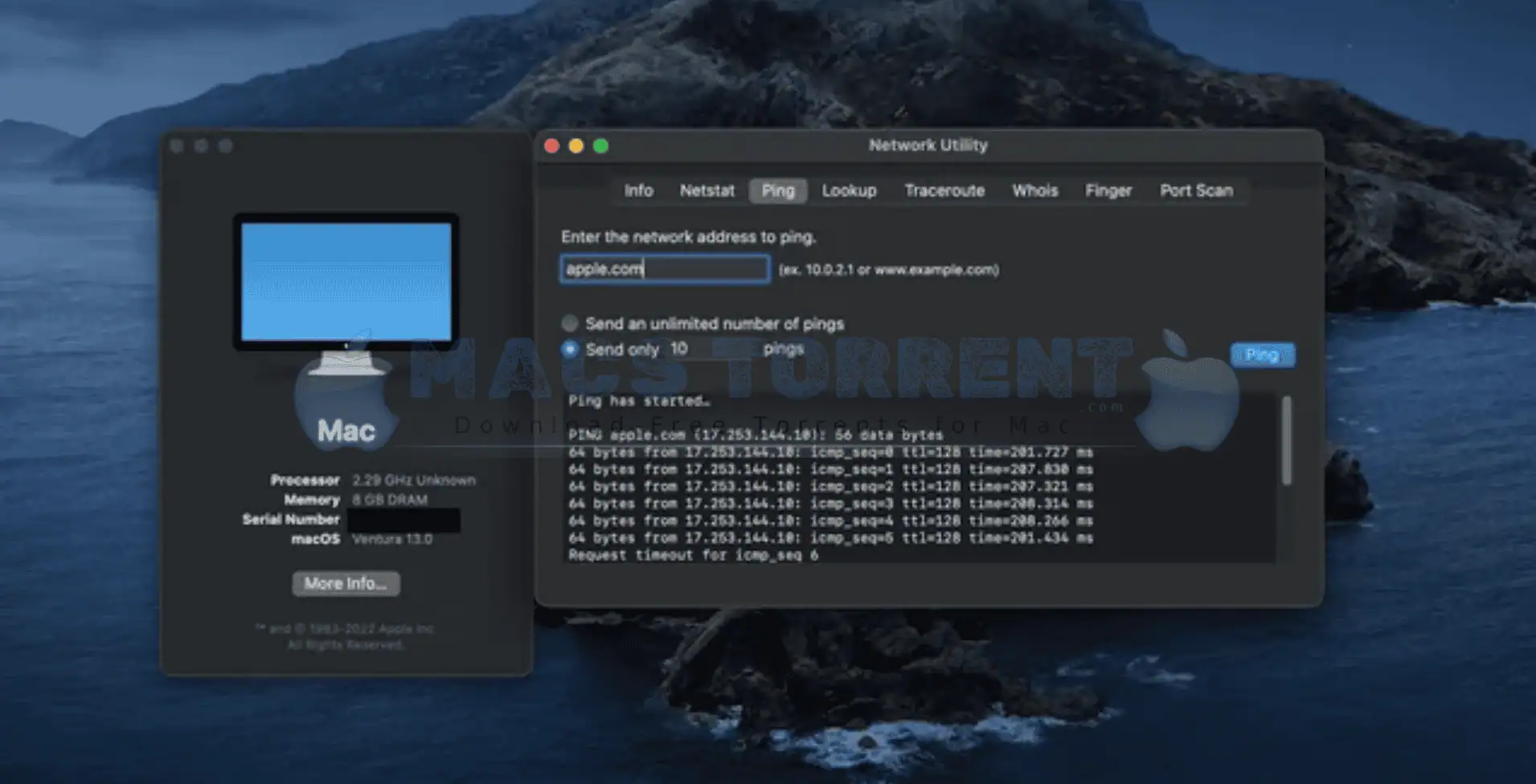
Task: Open the Traceroute tab
Action: coord(944,190)
